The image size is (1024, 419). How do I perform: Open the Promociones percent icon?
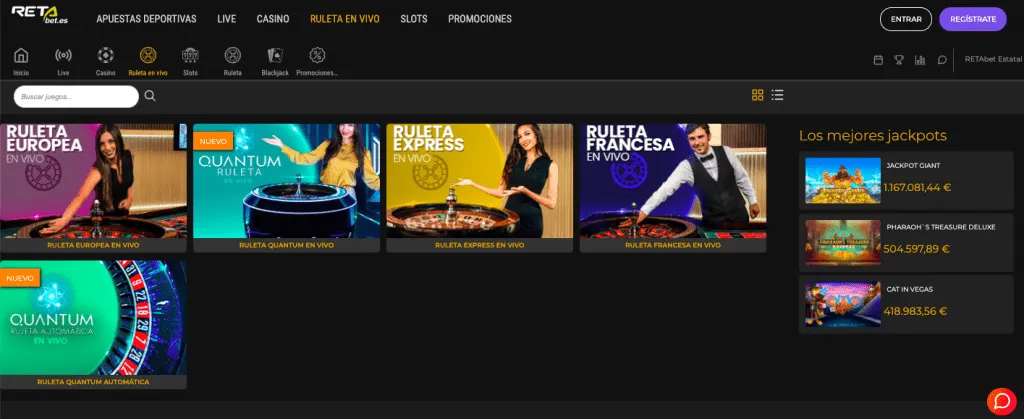tap(317, 55)
